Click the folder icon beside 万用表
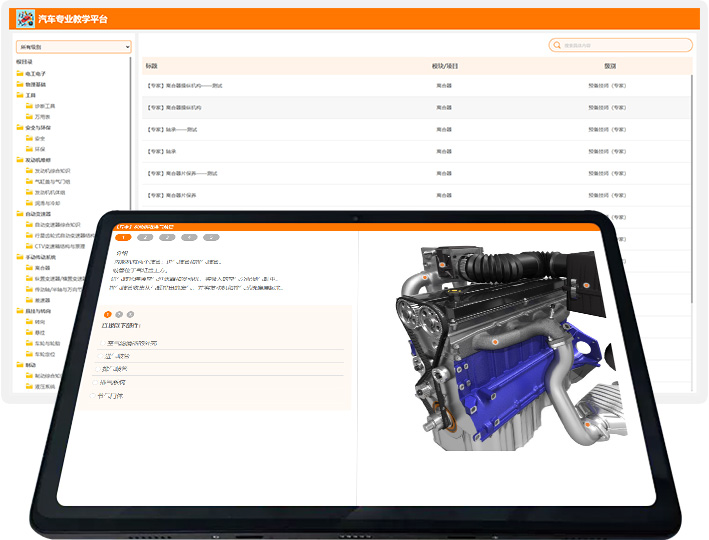Image resolution: width=709 pixels, height=540 pixels. point(29,117)
